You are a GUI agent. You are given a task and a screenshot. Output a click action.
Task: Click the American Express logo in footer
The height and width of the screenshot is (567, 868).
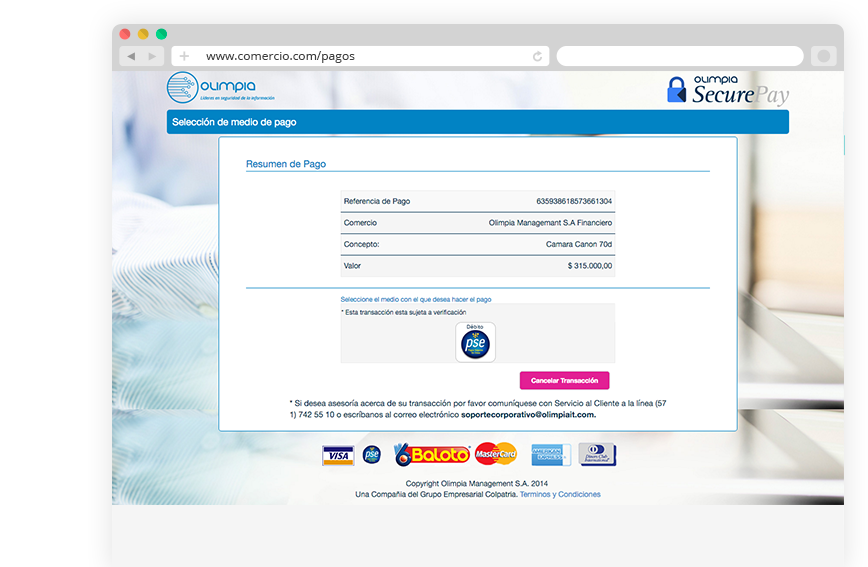[x=550, y=455]
